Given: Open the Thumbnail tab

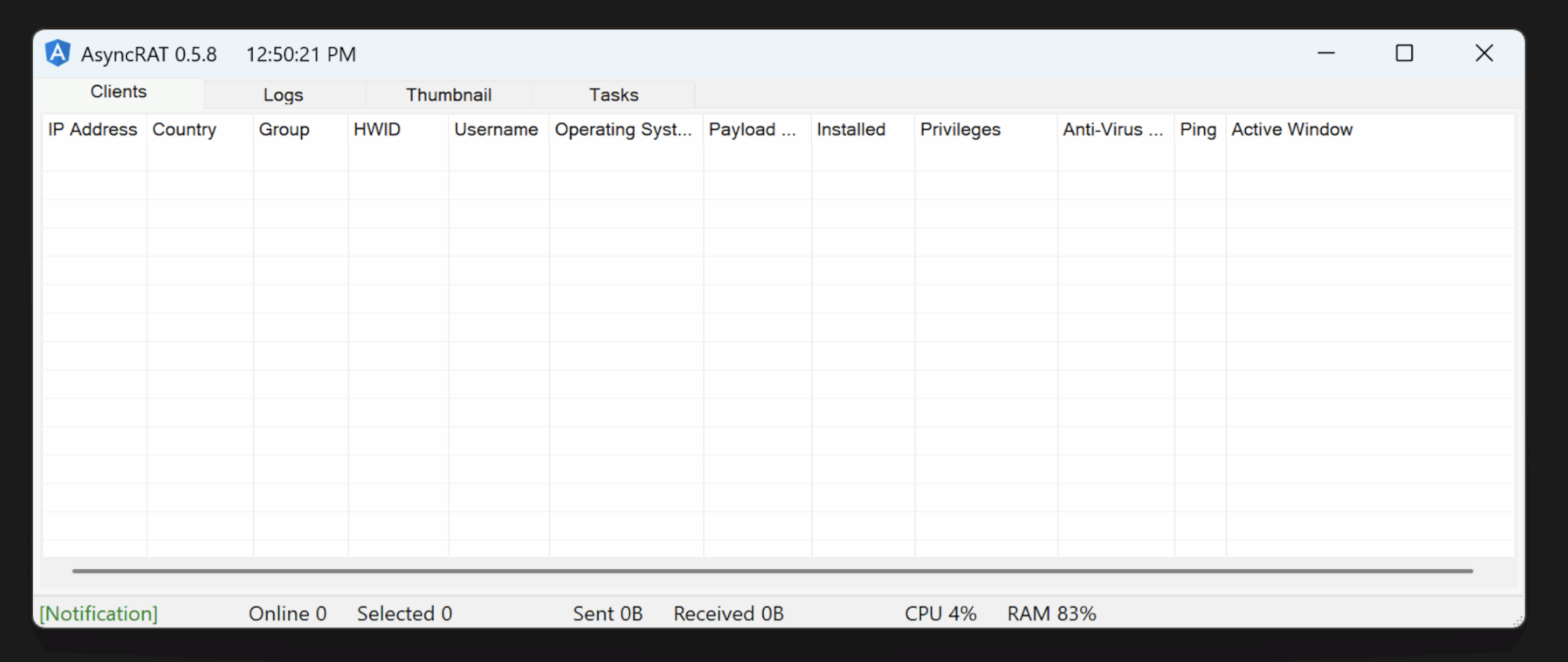Looking at the screenshot, I should [x=448, y=94].
